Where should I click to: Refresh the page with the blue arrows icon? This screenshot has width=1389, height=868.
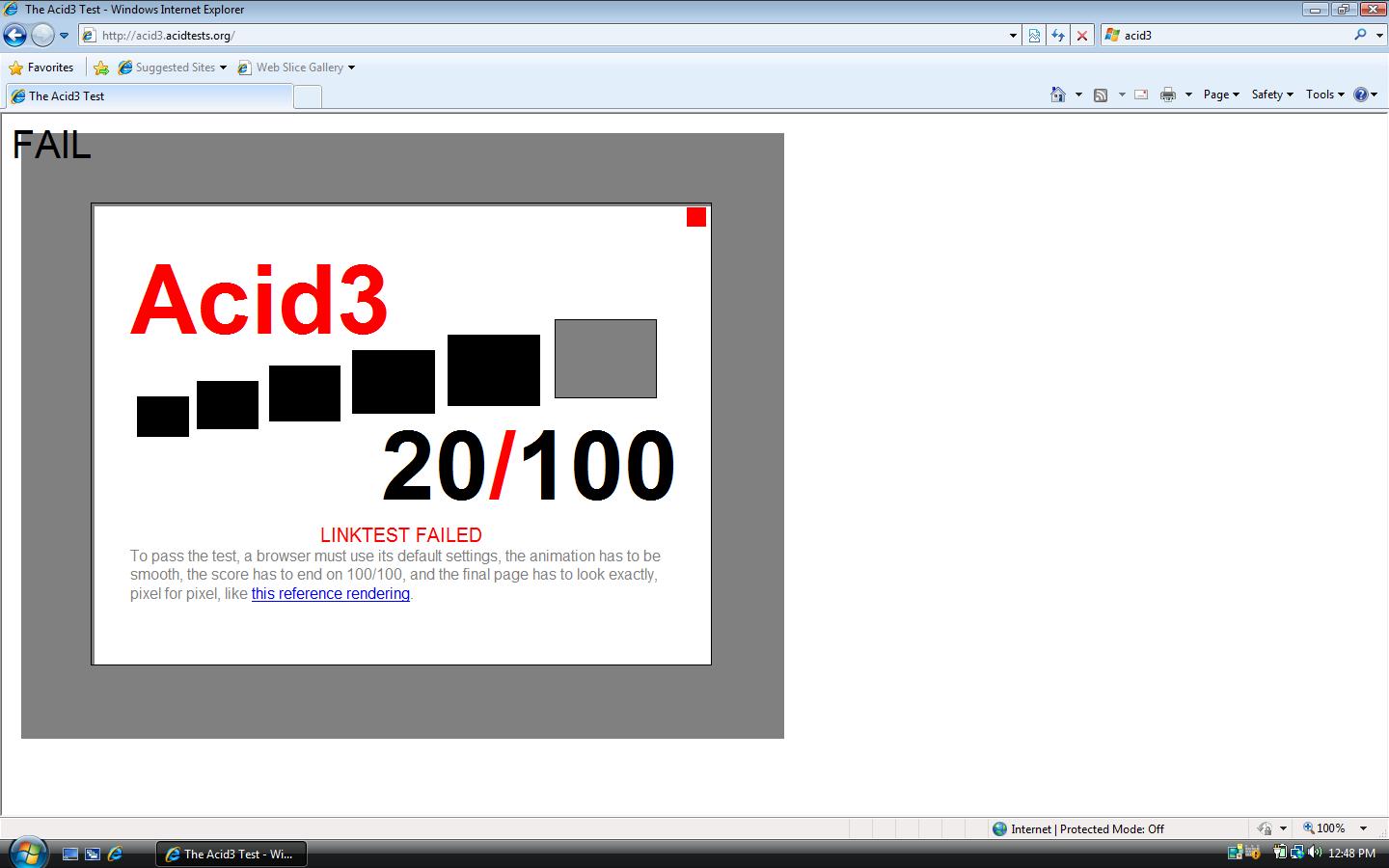pos(1058,36)
